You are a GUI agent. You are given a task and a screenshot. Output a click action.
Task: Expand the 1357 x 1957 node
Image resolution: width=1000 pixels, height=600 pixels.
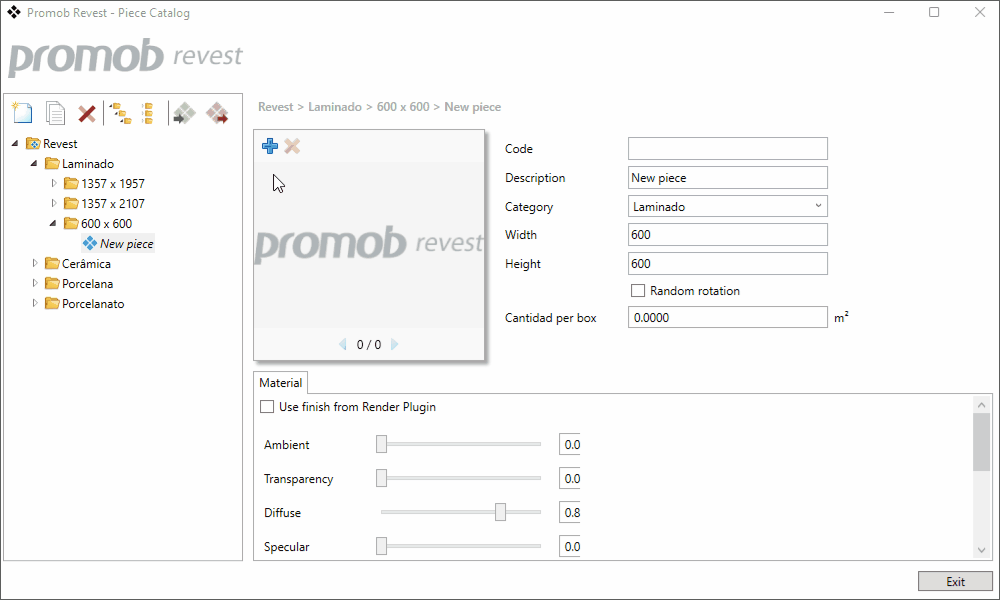[54, 184]
